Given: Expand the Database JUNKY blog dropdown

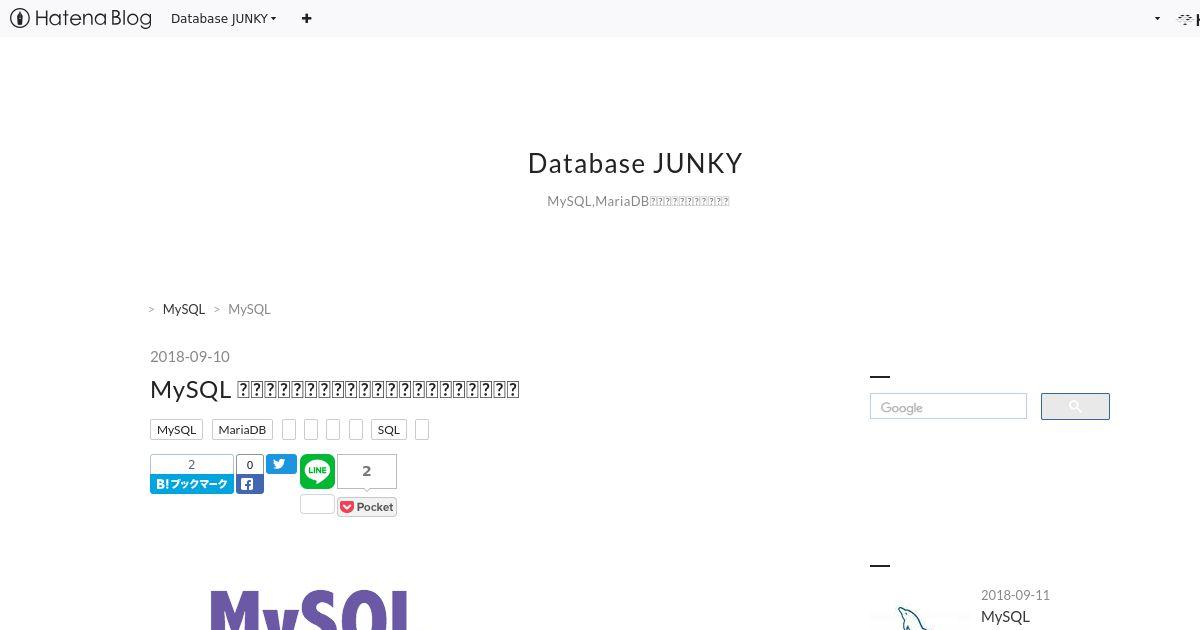Looking at the screenshot, I should pos(224,18).
